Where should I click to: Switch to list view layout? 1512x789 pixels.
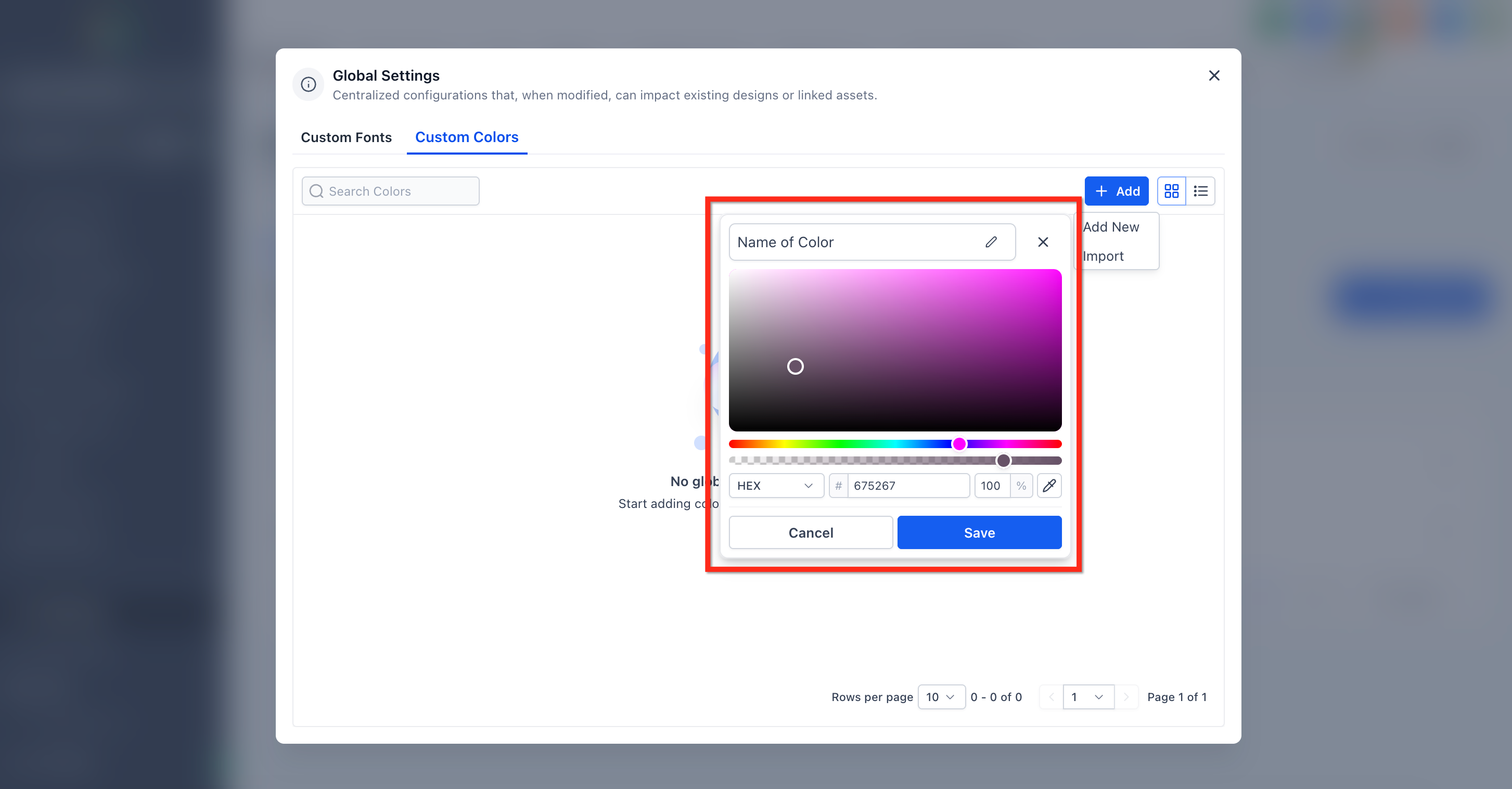(x=1200, y=191)
